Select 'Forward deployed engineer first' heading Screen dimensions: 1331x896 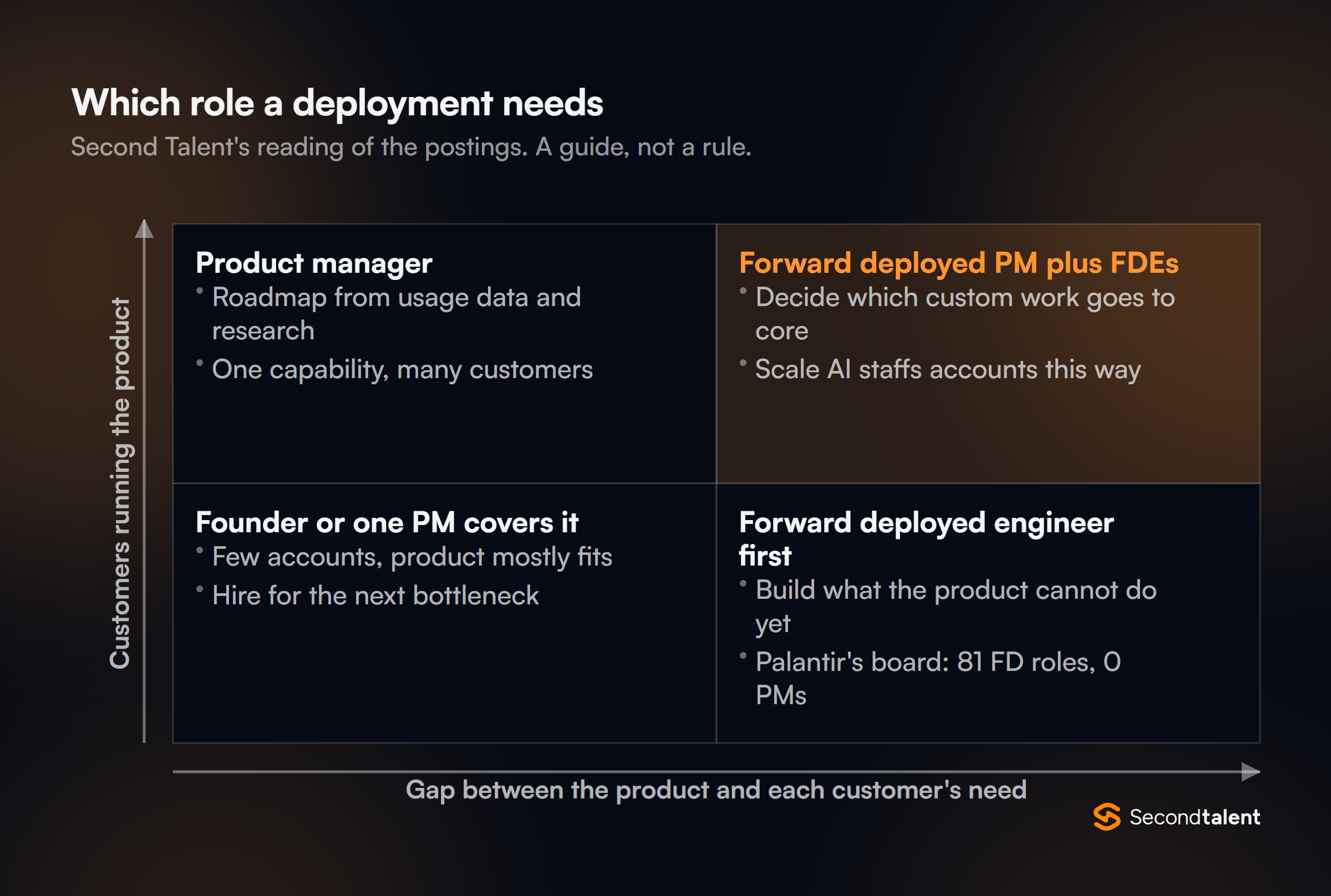926,539
